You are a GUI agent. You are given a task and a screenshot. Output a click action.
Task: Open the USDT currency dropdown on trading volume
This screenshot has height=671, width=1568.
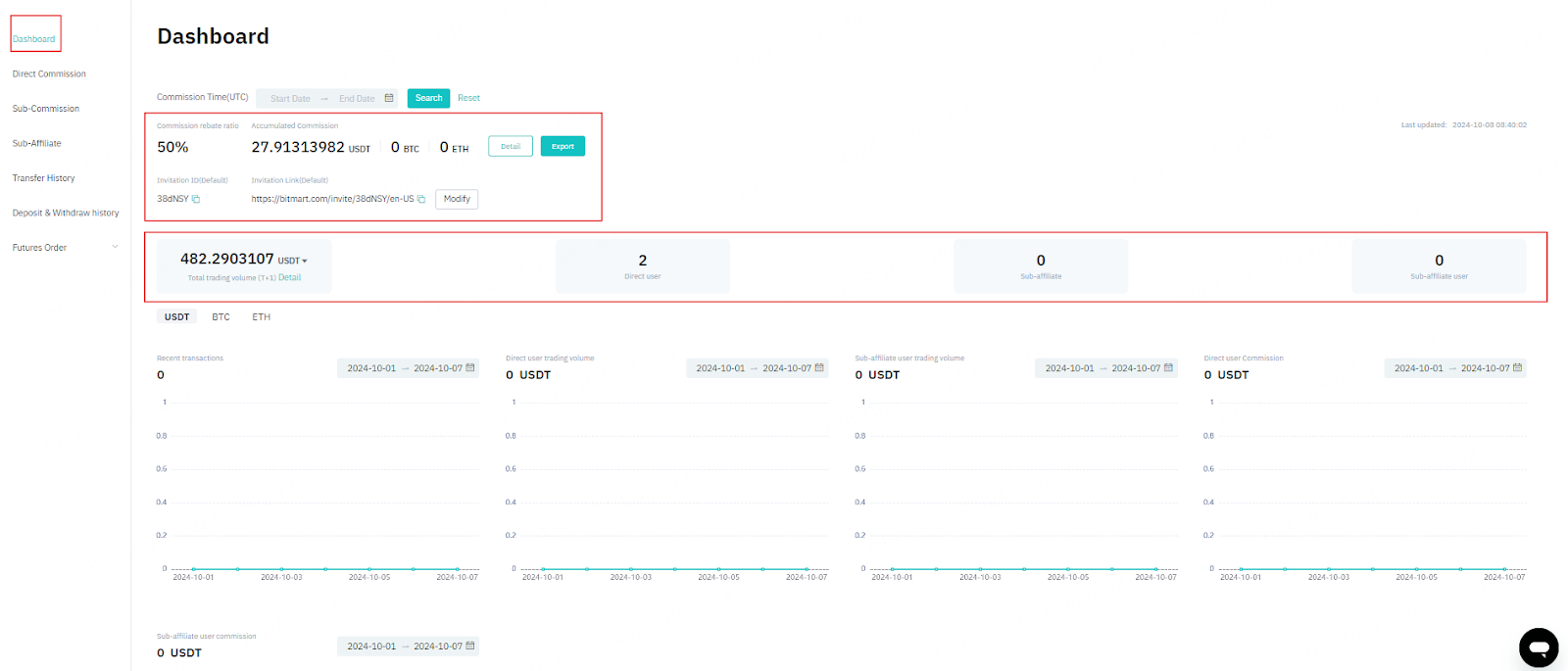[293, 261]
